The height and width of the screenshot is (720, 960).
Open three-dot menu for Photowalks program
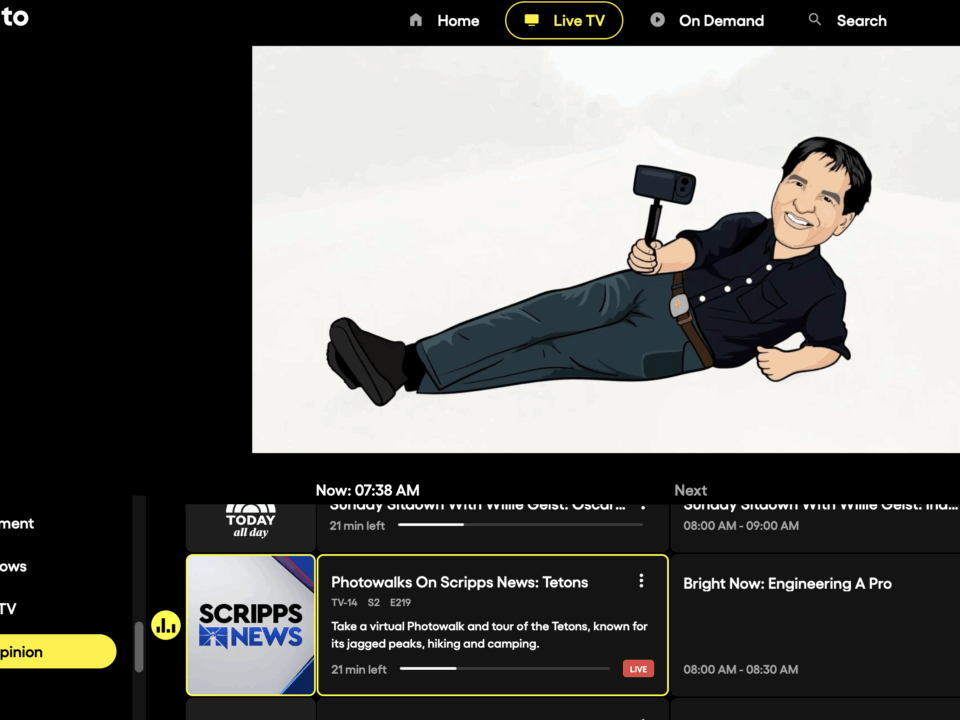(641, 581)
